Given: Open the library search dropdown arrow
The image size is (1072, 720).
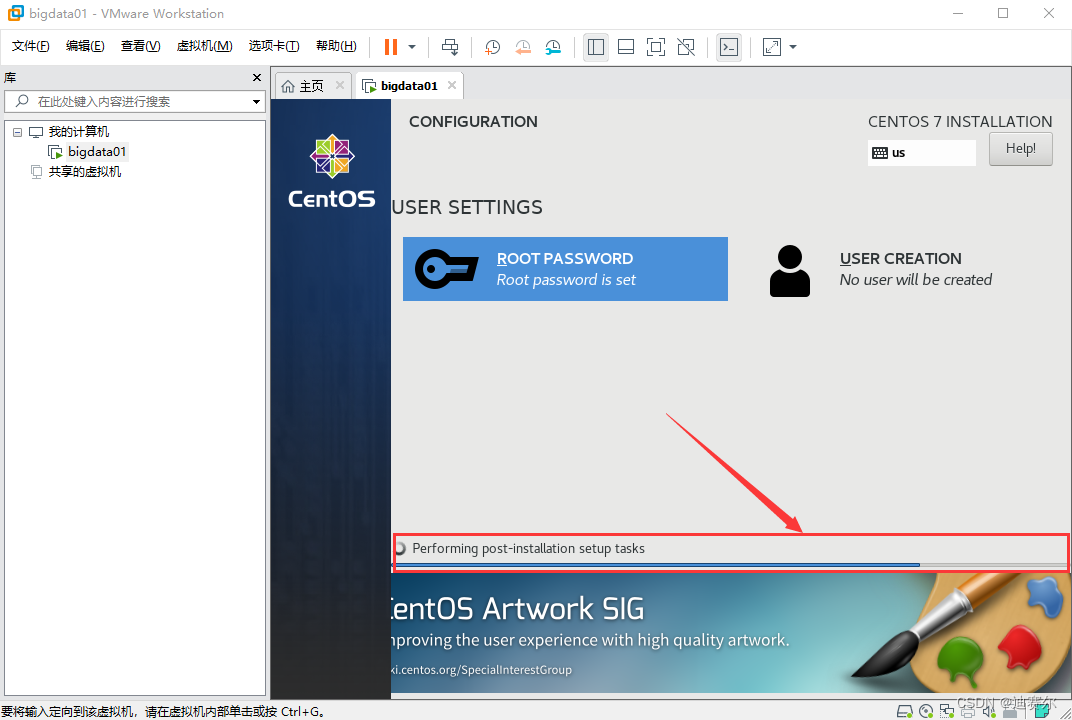Looking at the screenshot, I should coord(256,102).
